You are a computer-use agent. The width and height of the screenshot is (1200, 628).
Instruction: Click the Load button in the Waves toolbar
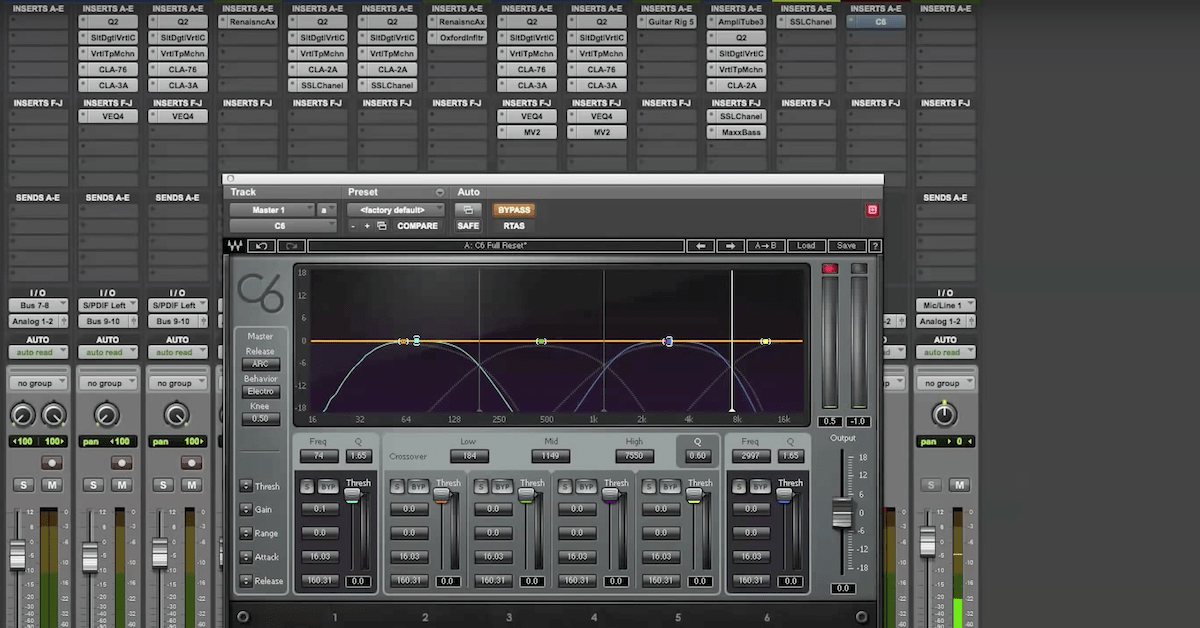[x=806, y=245]
